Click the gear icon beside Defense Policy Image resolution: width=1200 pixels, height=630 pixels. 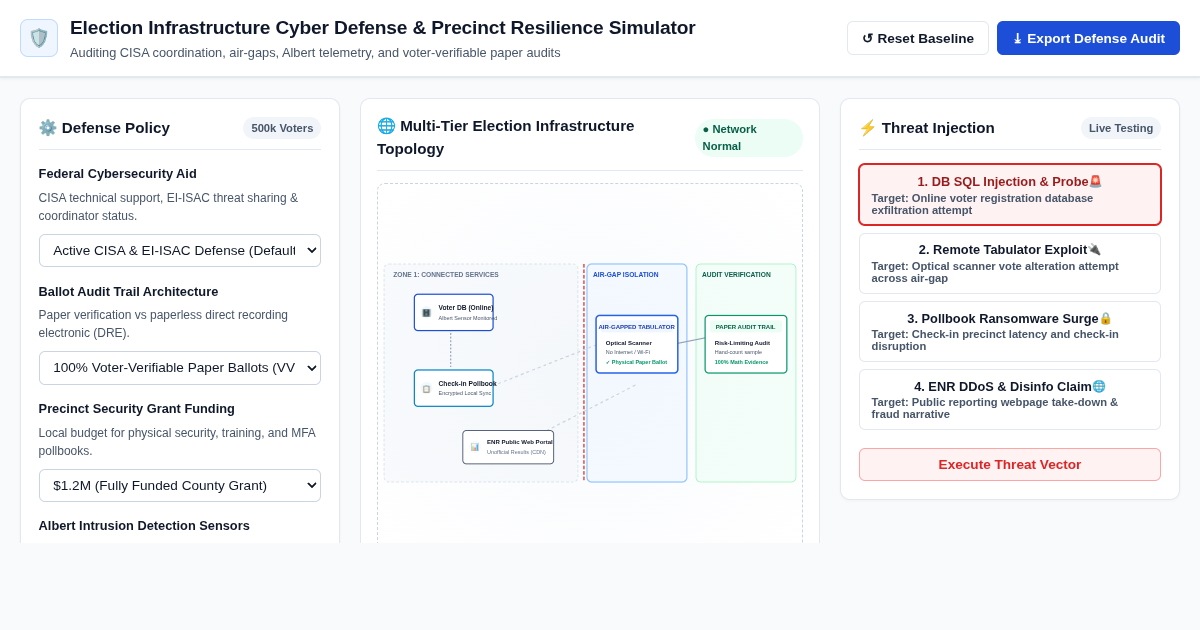[x=48, y=128]
